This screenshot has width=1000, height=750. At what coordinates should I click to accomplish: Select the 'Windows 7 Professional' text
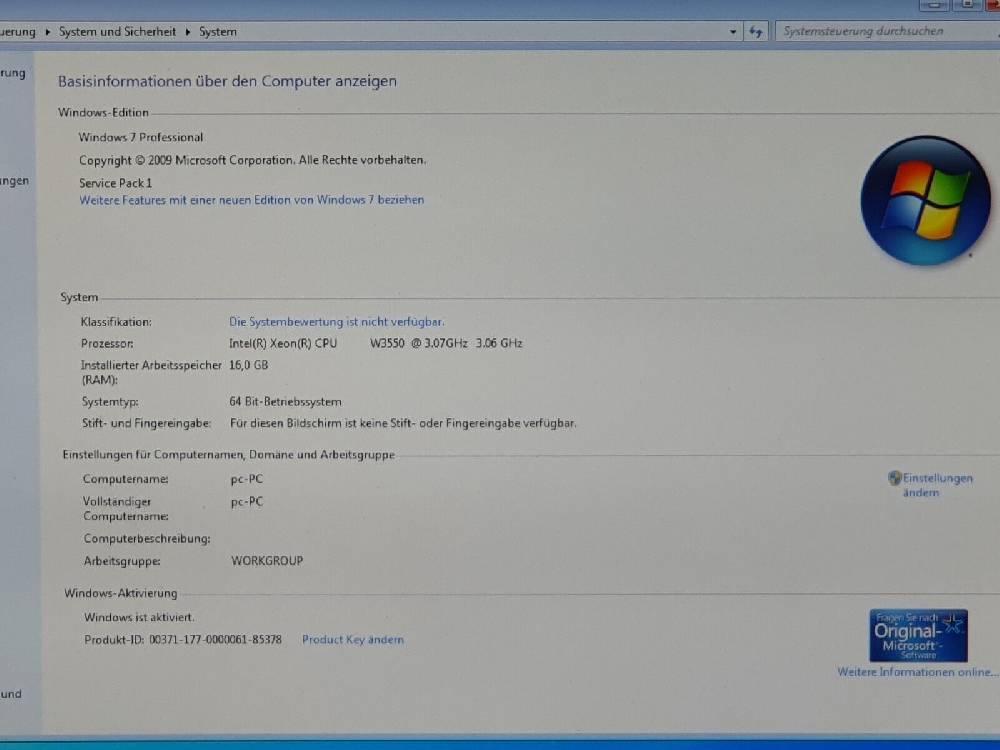tap(141, 137)
